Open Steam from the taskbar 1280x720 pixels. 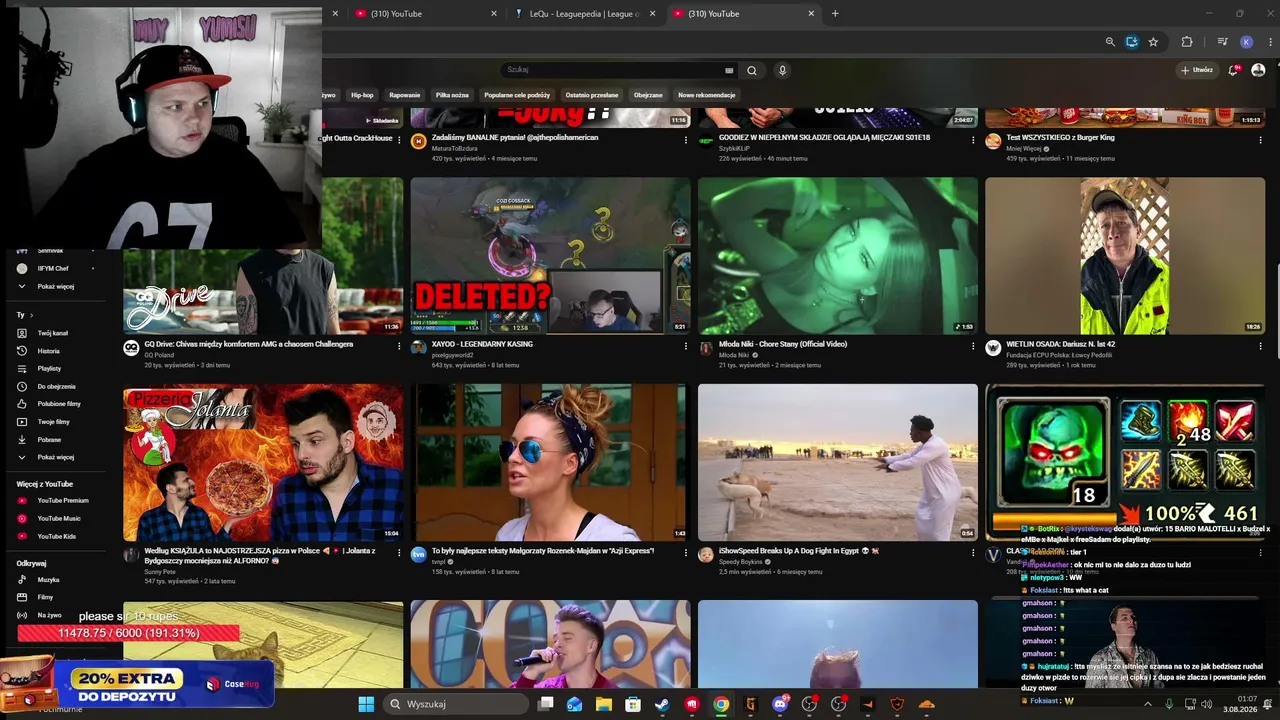tap(662, 704)
